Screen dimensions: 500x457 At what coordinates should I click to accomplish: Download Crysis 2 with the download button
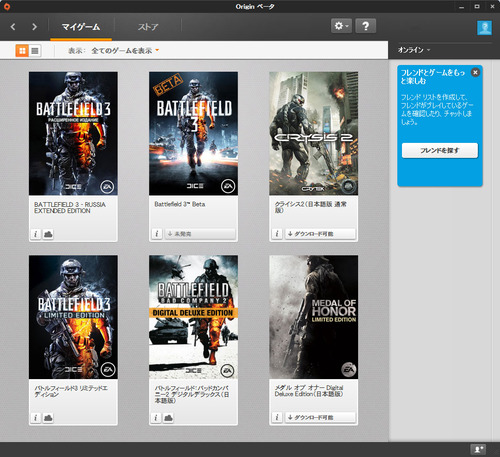click(x=320, y=234)
